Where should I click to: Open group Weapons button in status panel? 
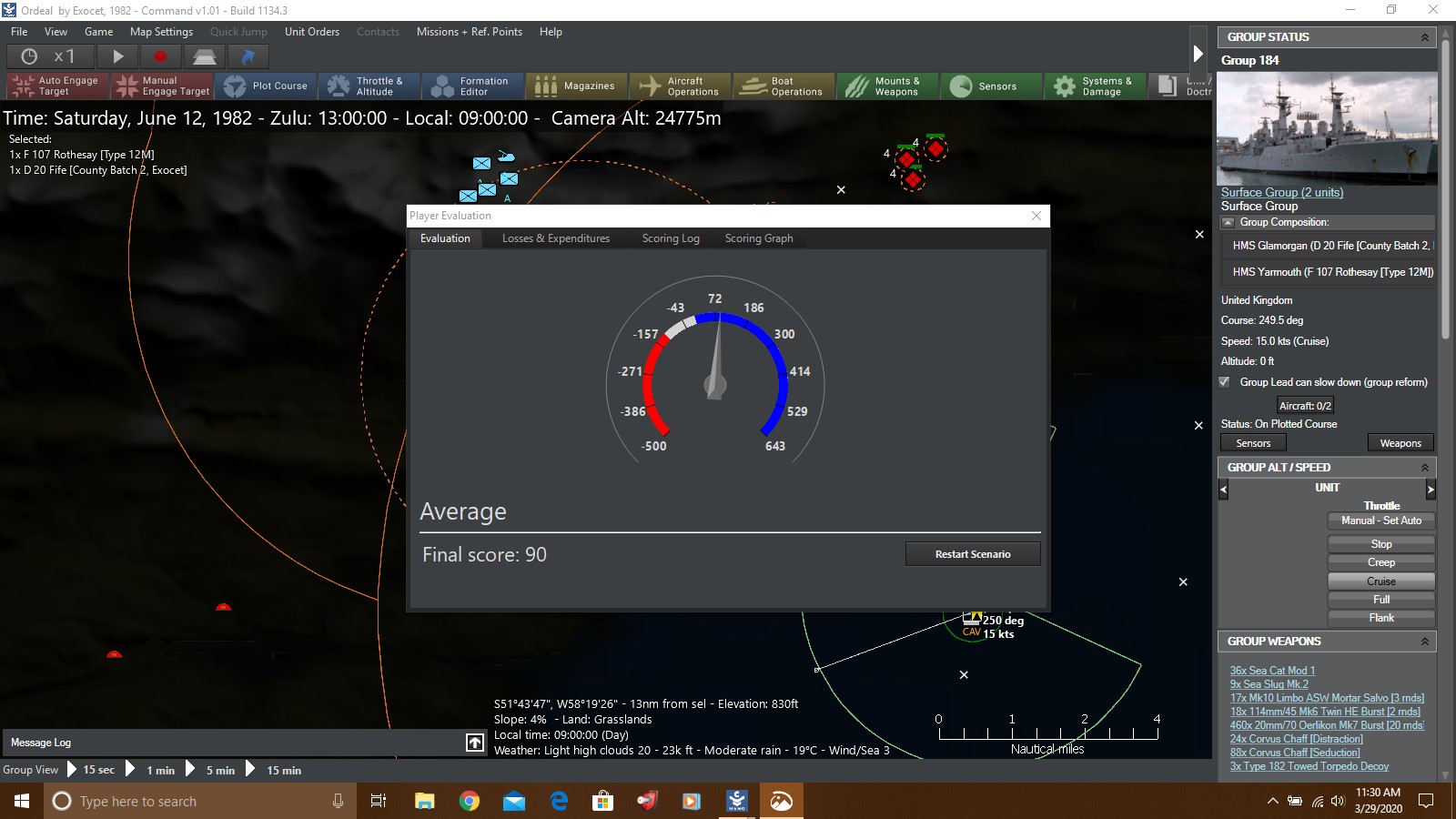click(x=1400, y=443)
